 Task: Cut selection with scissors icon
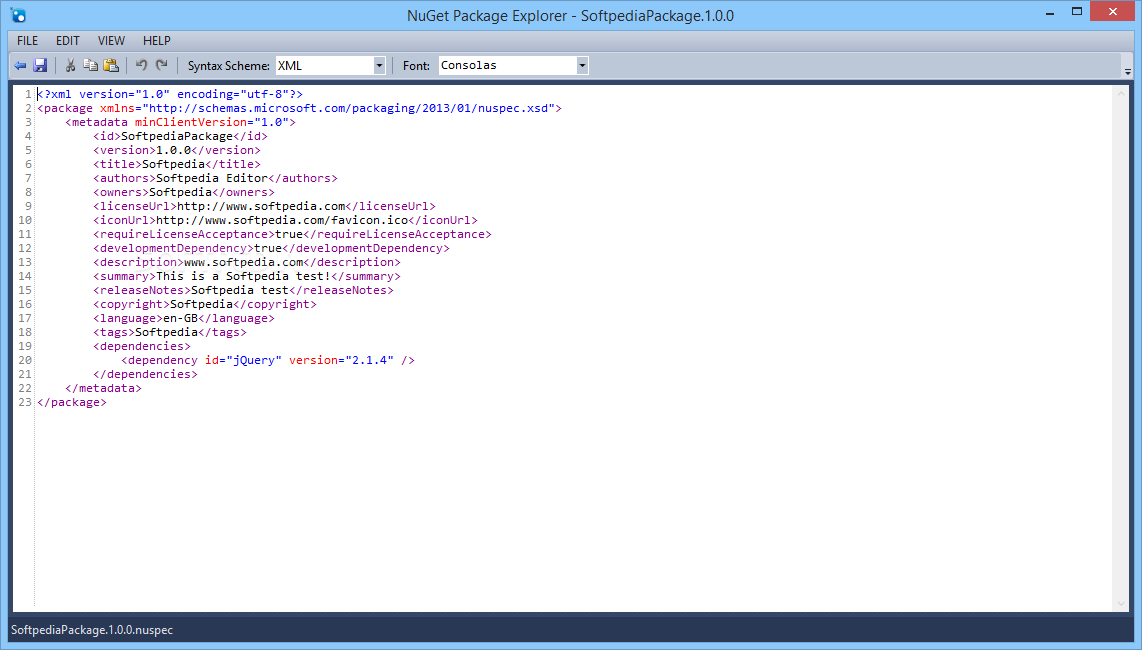[71, 66]
